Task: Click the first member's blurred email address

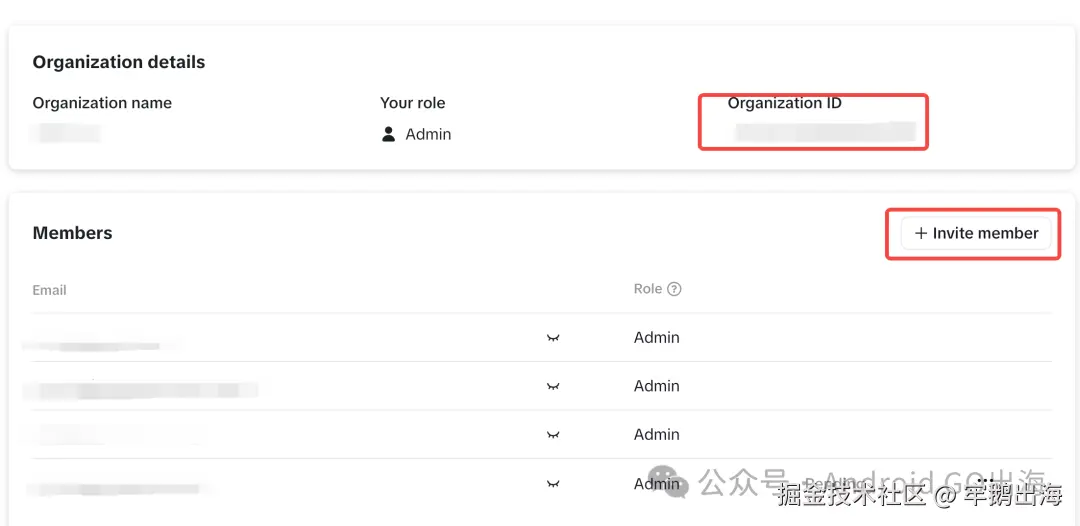Action: [x=100, y=345]
